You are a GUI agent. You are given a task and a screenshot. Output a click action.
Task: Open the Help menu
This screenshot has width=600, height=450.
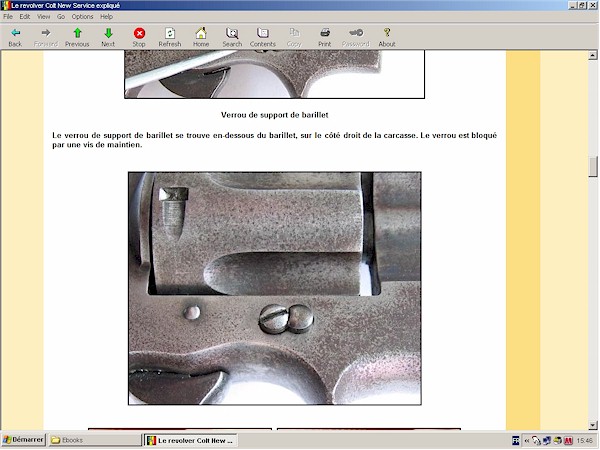(x=106, y=17)
